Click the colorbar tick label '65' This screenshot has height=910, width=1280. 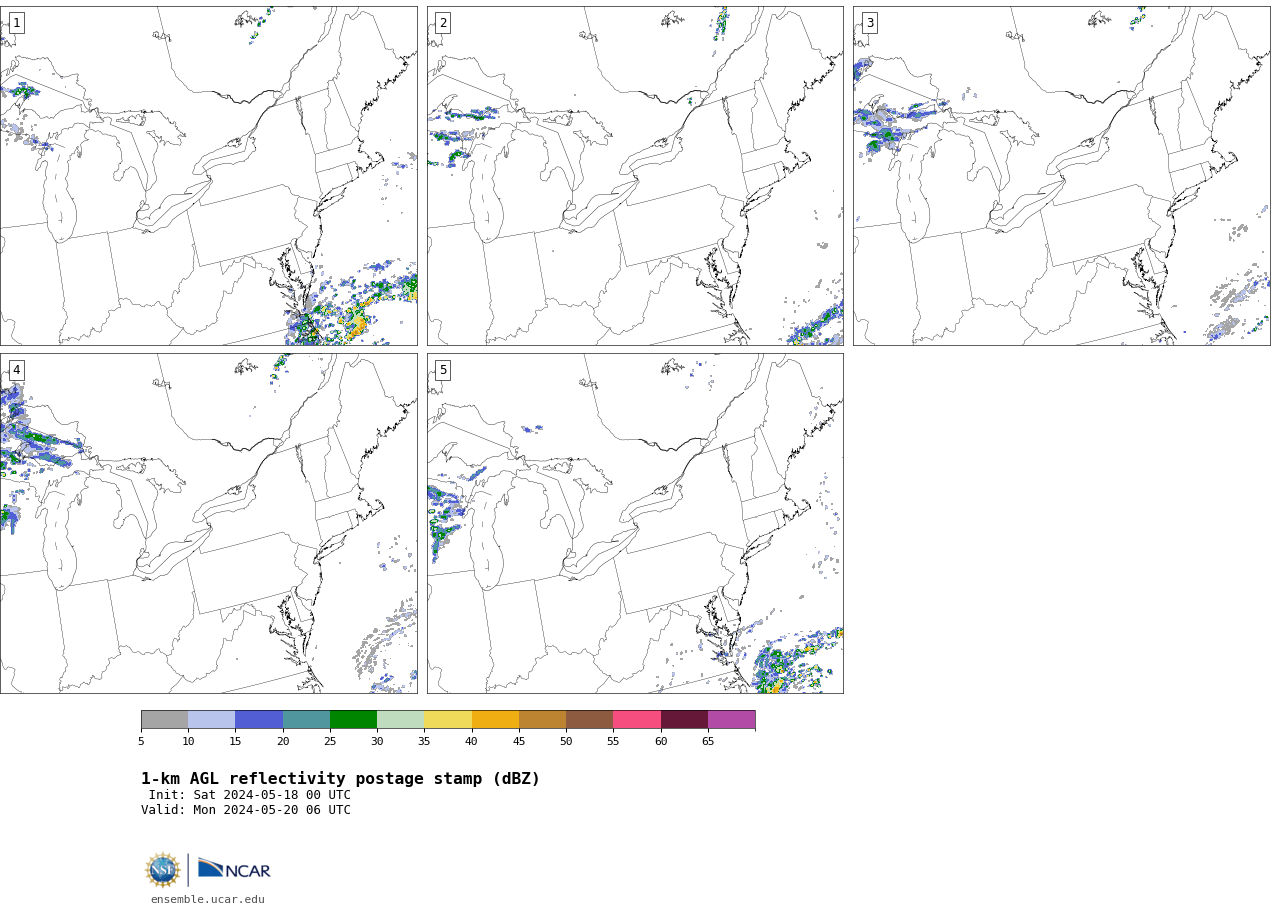click(708, 741)
